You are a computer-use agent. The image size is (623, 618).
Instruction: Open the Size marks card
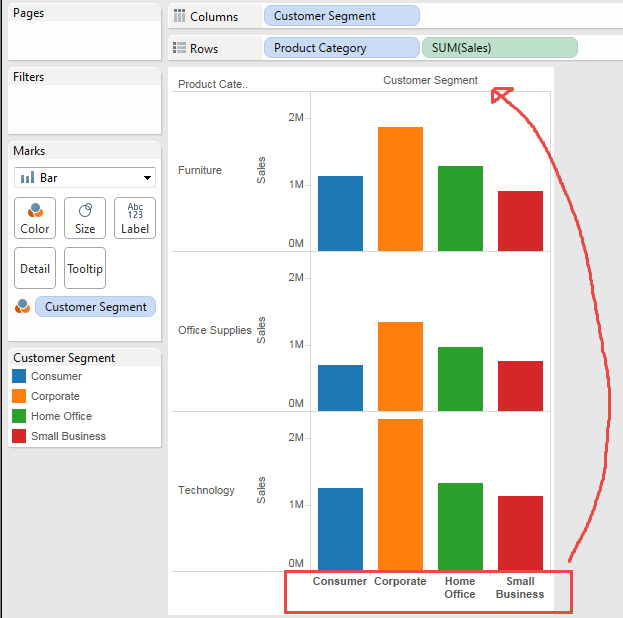[85, 218]
